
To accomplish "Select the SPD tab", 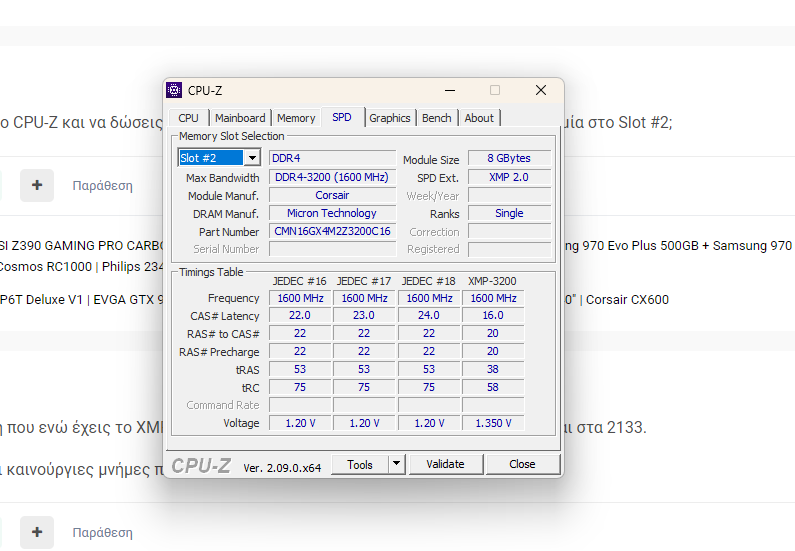I will [342, 117].
